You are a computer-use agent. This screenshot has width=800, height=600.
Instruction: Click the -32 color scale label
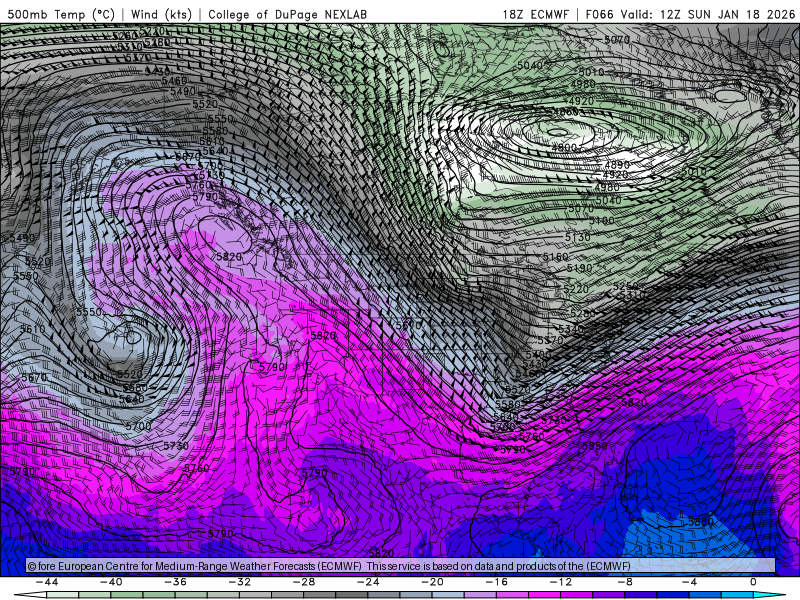(240, 582)
